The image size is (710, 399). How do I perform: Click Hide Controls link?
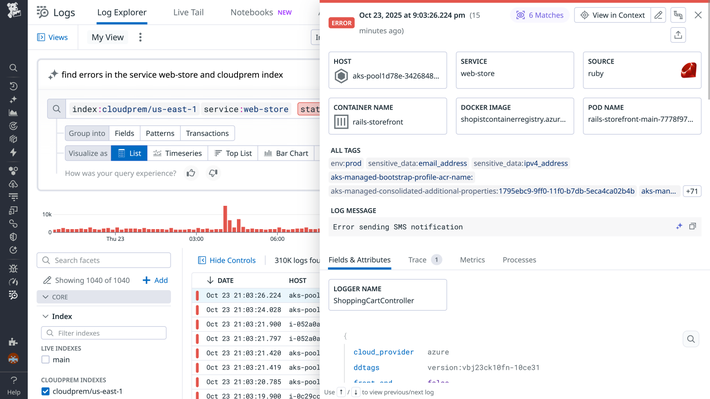(227, 260)
